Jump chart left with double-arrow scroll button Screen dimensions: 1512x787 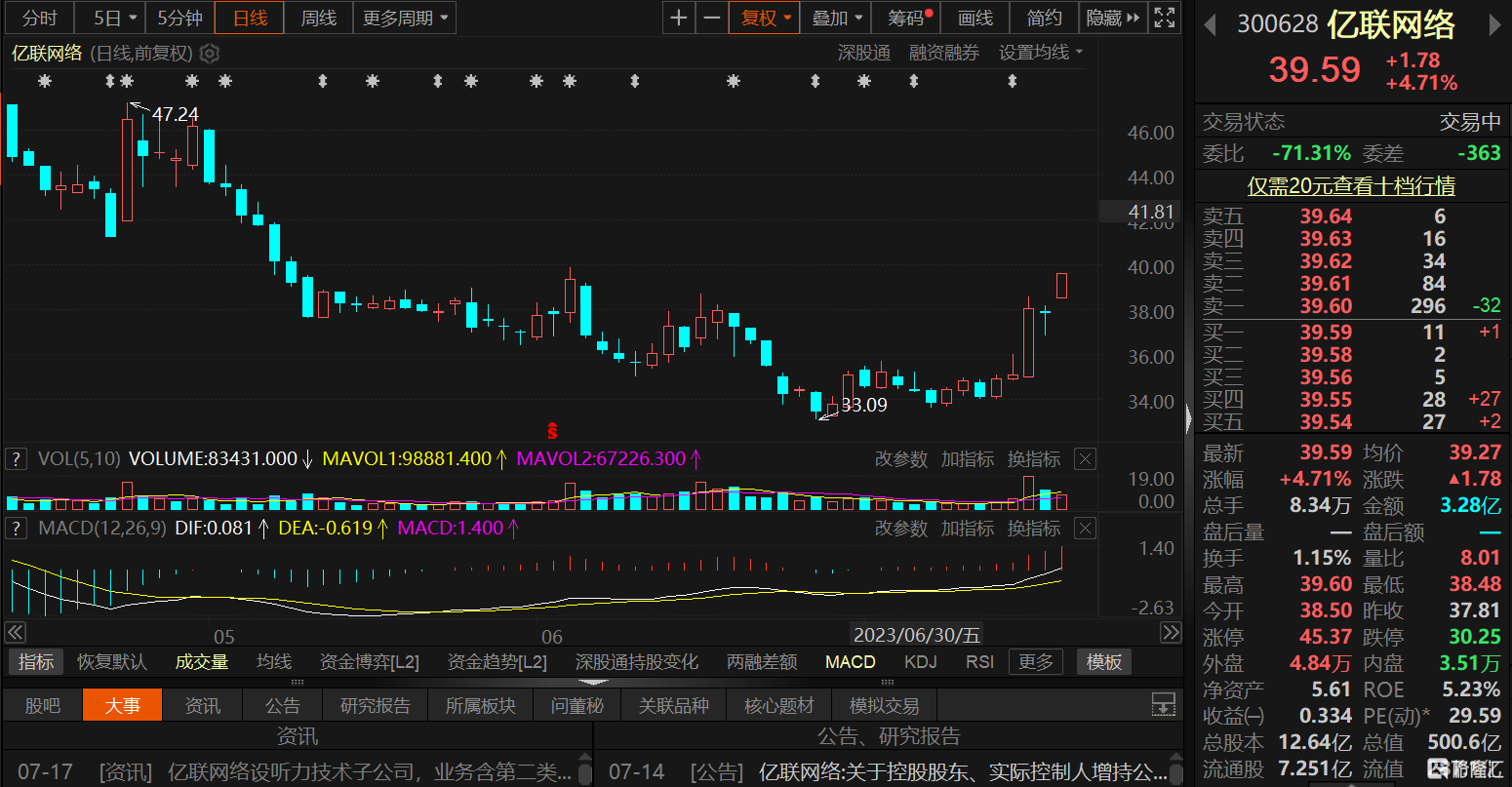(x=15, y=632)
